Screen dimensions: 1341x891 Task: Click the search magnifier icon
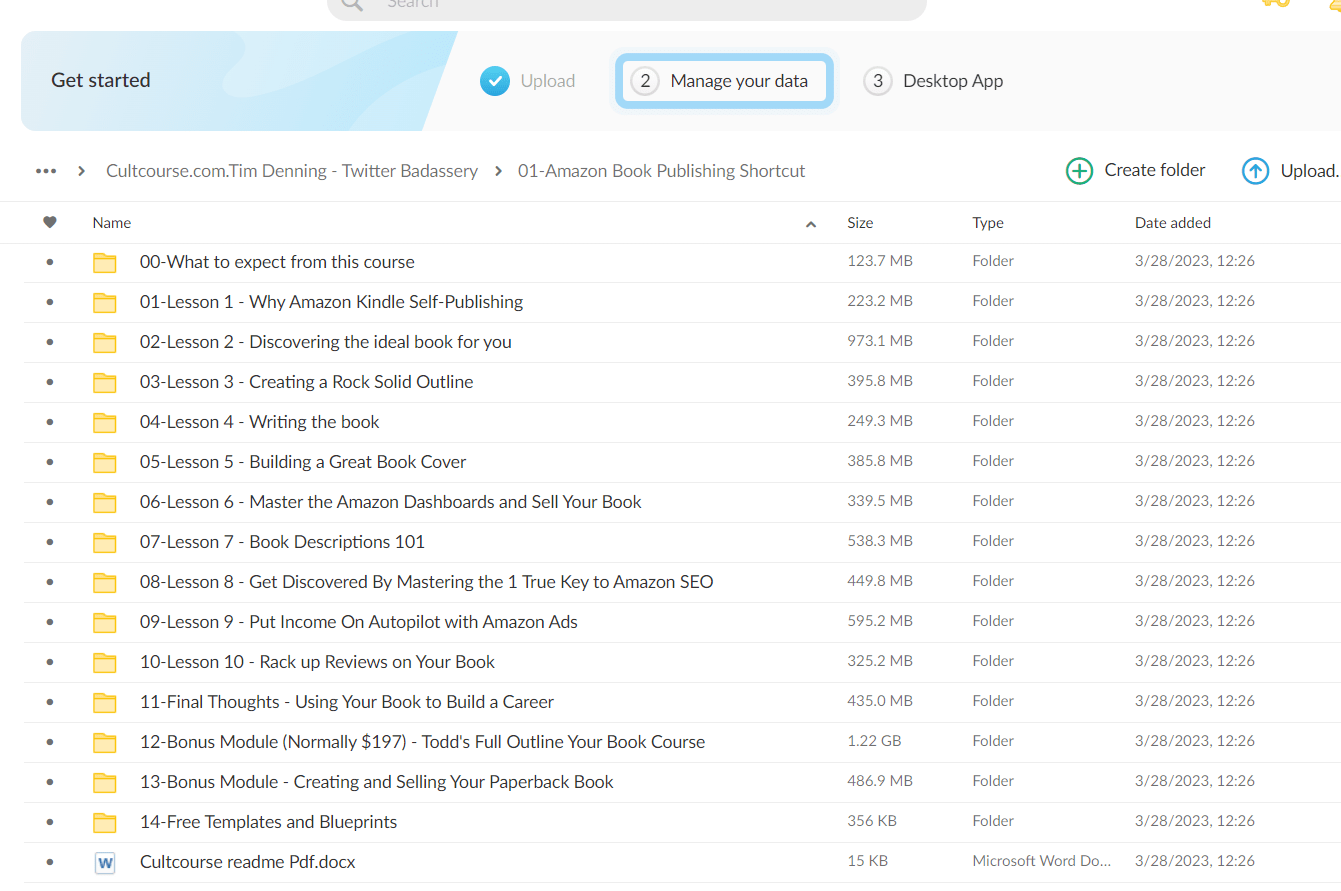coord(351,4)
